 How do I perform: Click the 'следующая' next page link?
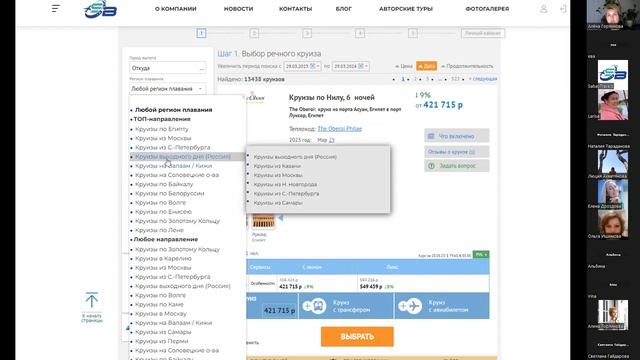[x=483, y=79]
